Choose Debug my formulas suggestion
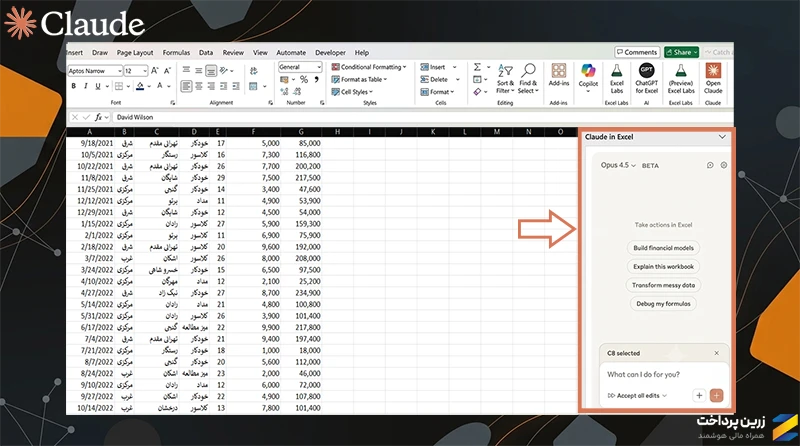Viewport: 800px width, 446px height. [663, 304]
